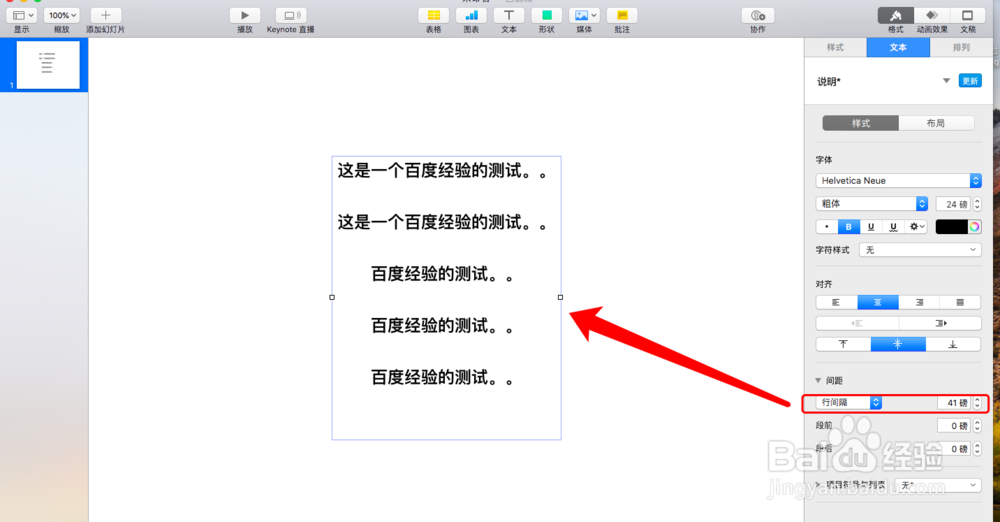Justify the text alignment
This screenshot has height=522, width=1000.
[x=960, y=302]
